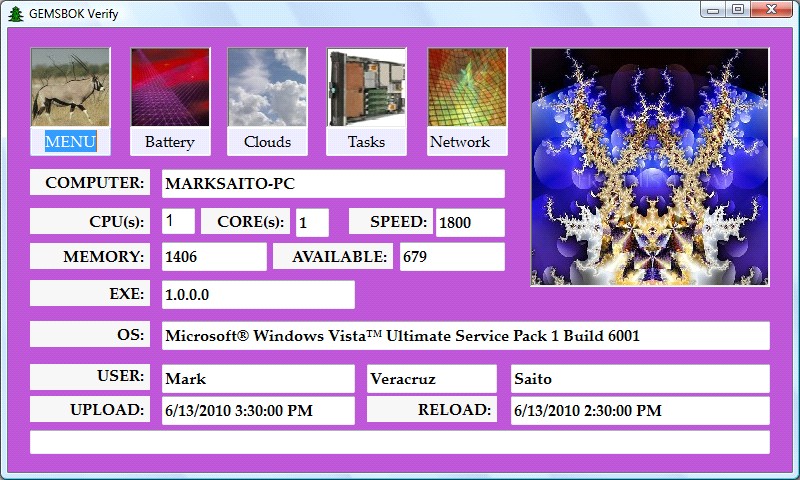Select the middle name field Veracruz
800x480 pixels.
[432, 378]
